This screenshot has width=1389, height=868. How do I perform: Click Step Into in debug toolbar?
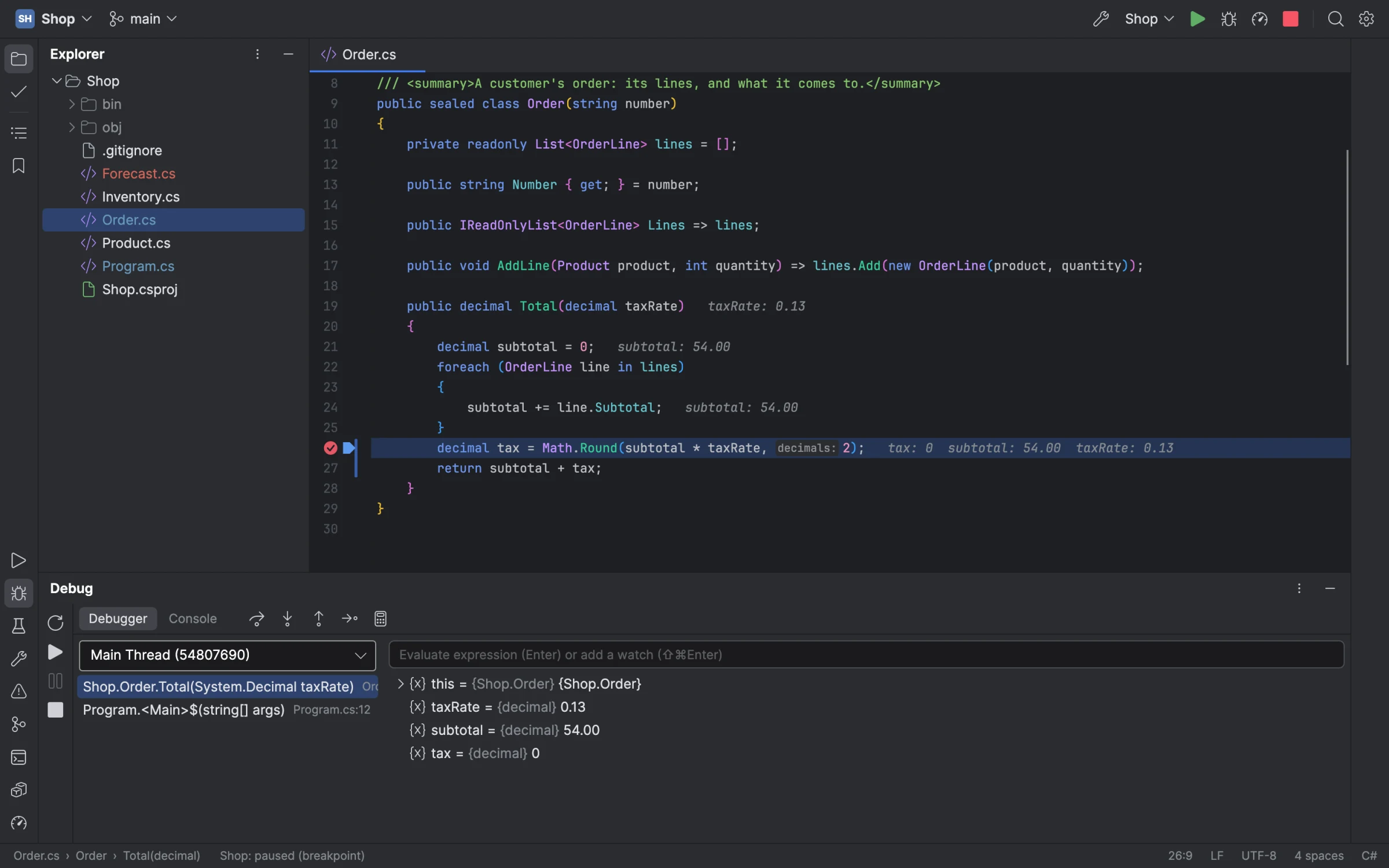coord(288,619)
